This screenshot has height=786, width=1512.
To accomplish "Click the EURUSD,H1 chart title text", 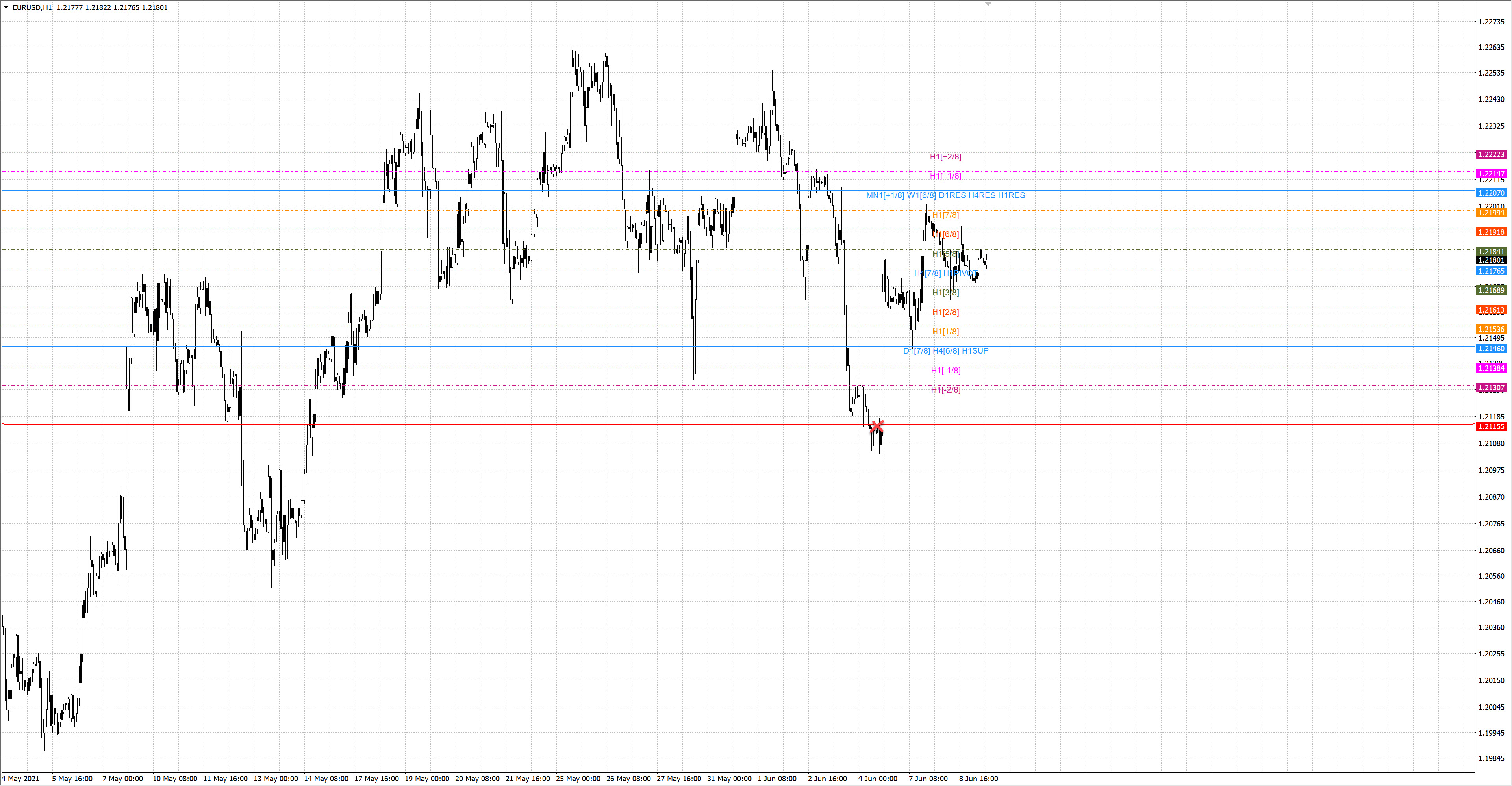I will (x=31, y=7).
